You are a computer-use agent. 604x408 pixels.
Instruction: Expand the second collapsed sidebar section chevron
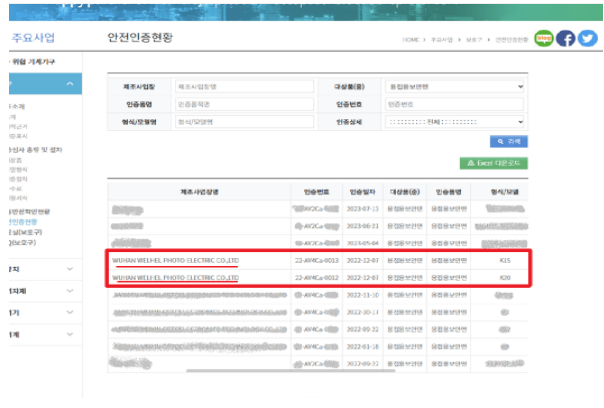[x=70, y=291]
